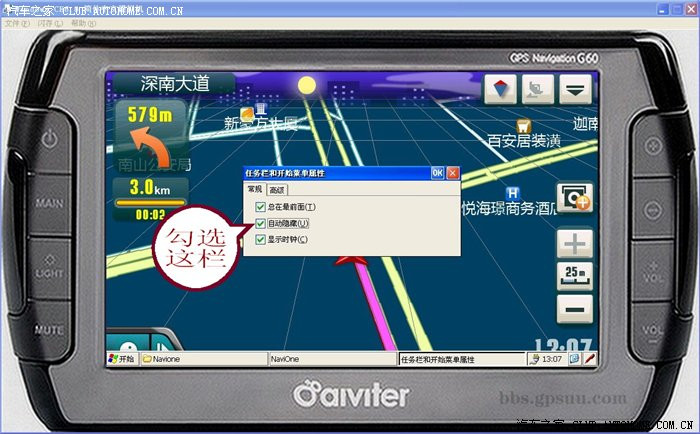This screenshot has width=700, height=434.
Task: Open the 开始 start button
Action: [122, 359]
